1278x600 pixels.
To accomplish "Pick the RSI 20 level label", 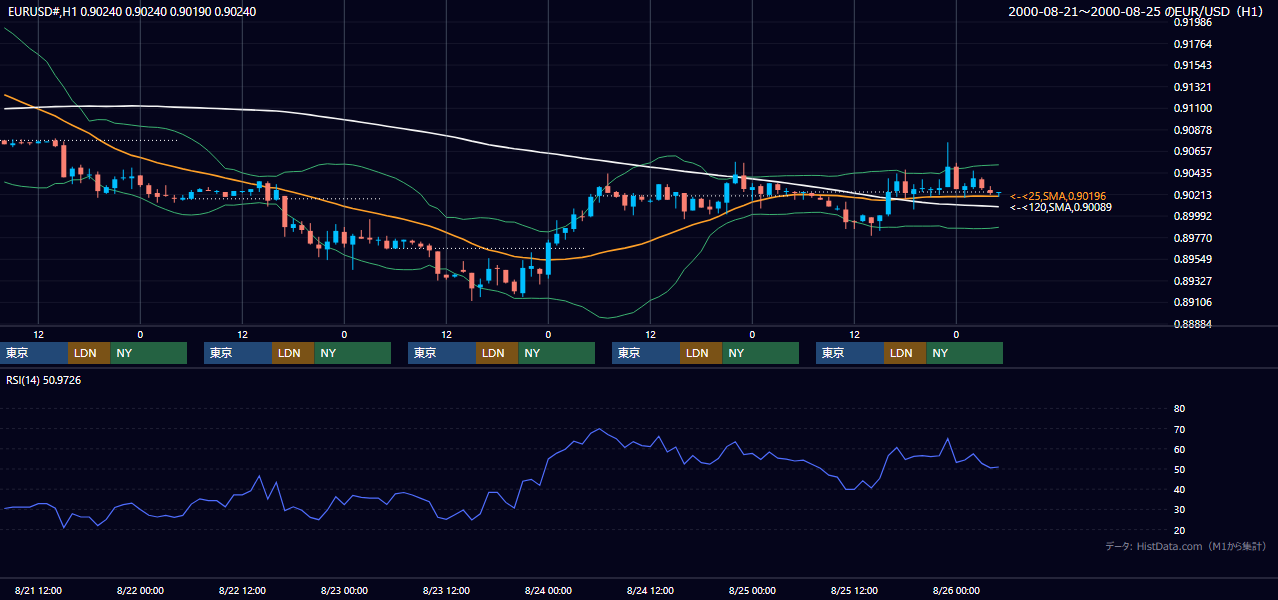I will [1179, 530].
